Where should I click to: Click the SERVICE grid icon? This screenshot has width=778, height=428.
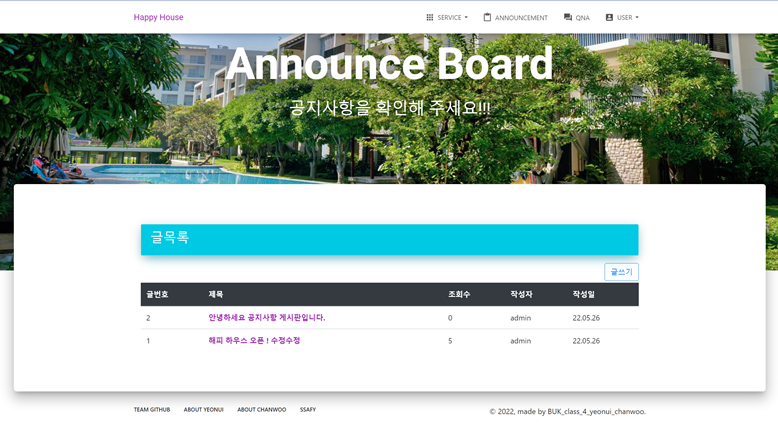tap(430, 17)
